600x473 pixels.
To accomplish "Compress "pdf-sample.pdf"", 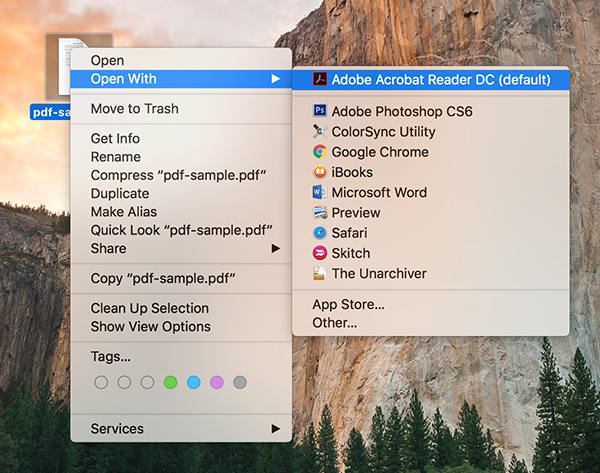I will point(181,175).
